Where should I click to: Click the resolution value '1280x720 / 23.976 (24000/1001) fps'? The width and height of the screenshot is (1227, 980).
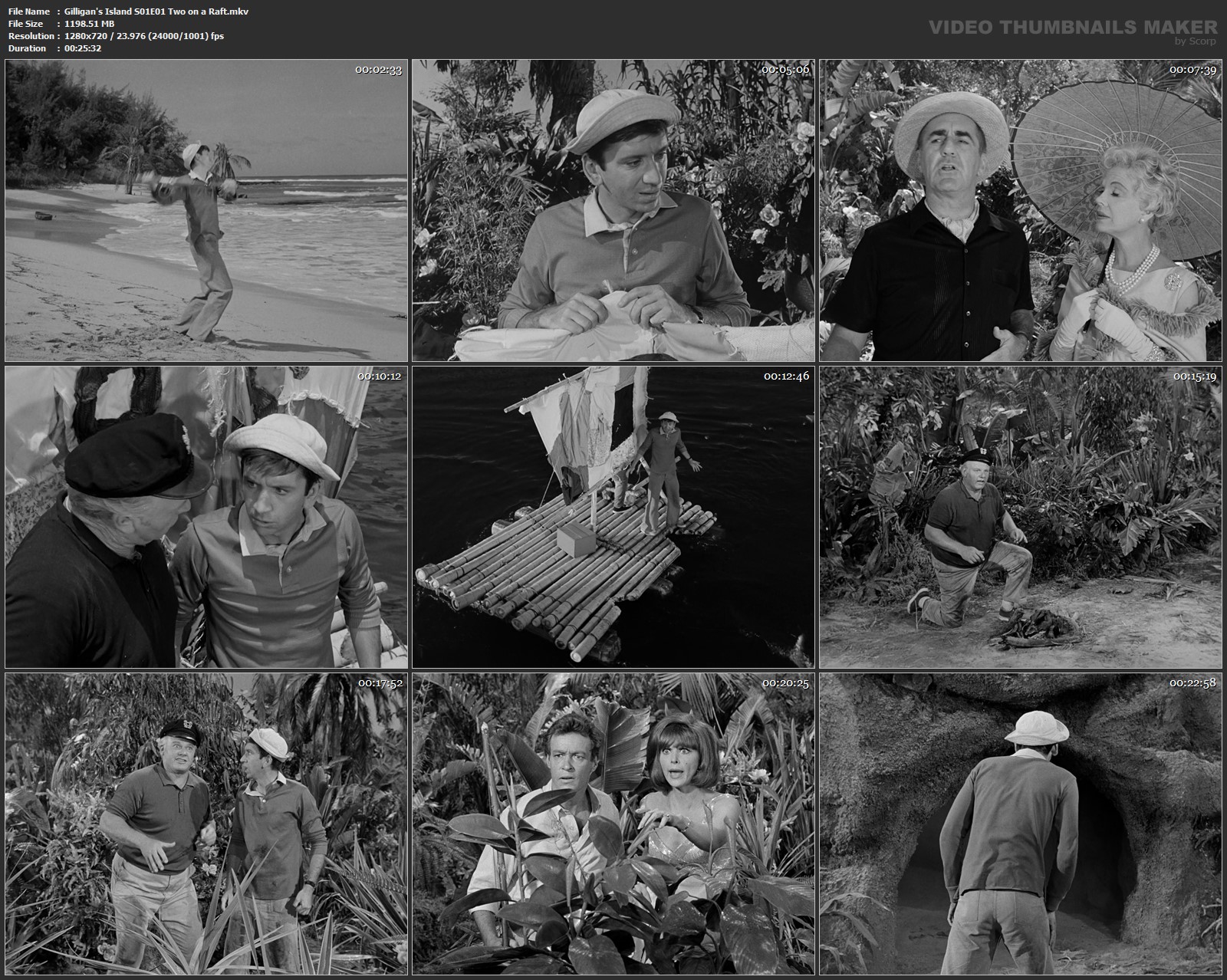(x=144, y=36)
